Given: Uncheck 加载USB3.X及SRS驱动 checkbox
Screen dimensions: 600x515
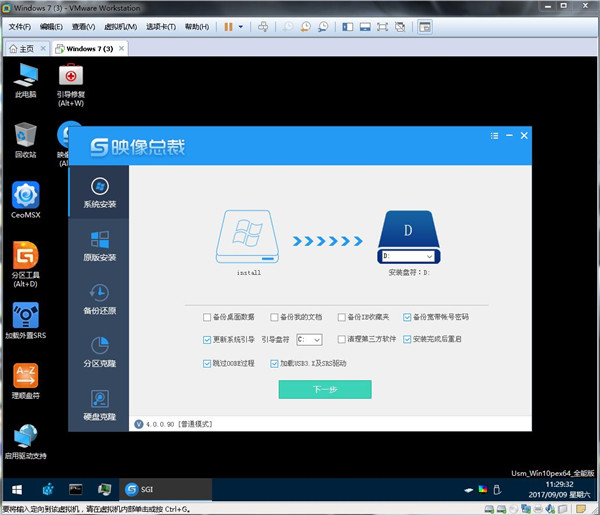Looking at the screenshot, I should (274, 363).
